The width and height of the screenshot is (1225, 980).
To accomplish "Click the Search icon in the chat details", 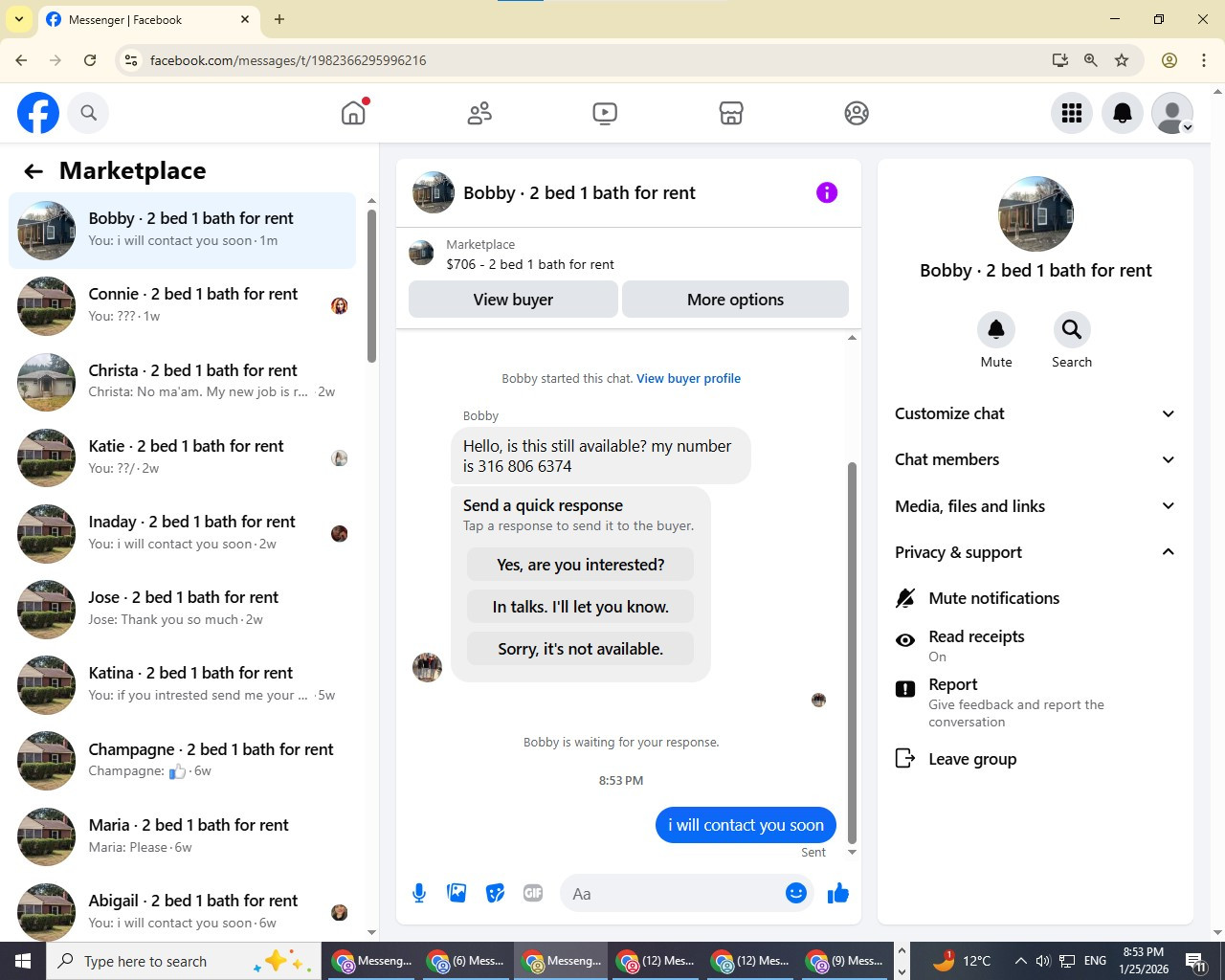I will pos(1072,329).
